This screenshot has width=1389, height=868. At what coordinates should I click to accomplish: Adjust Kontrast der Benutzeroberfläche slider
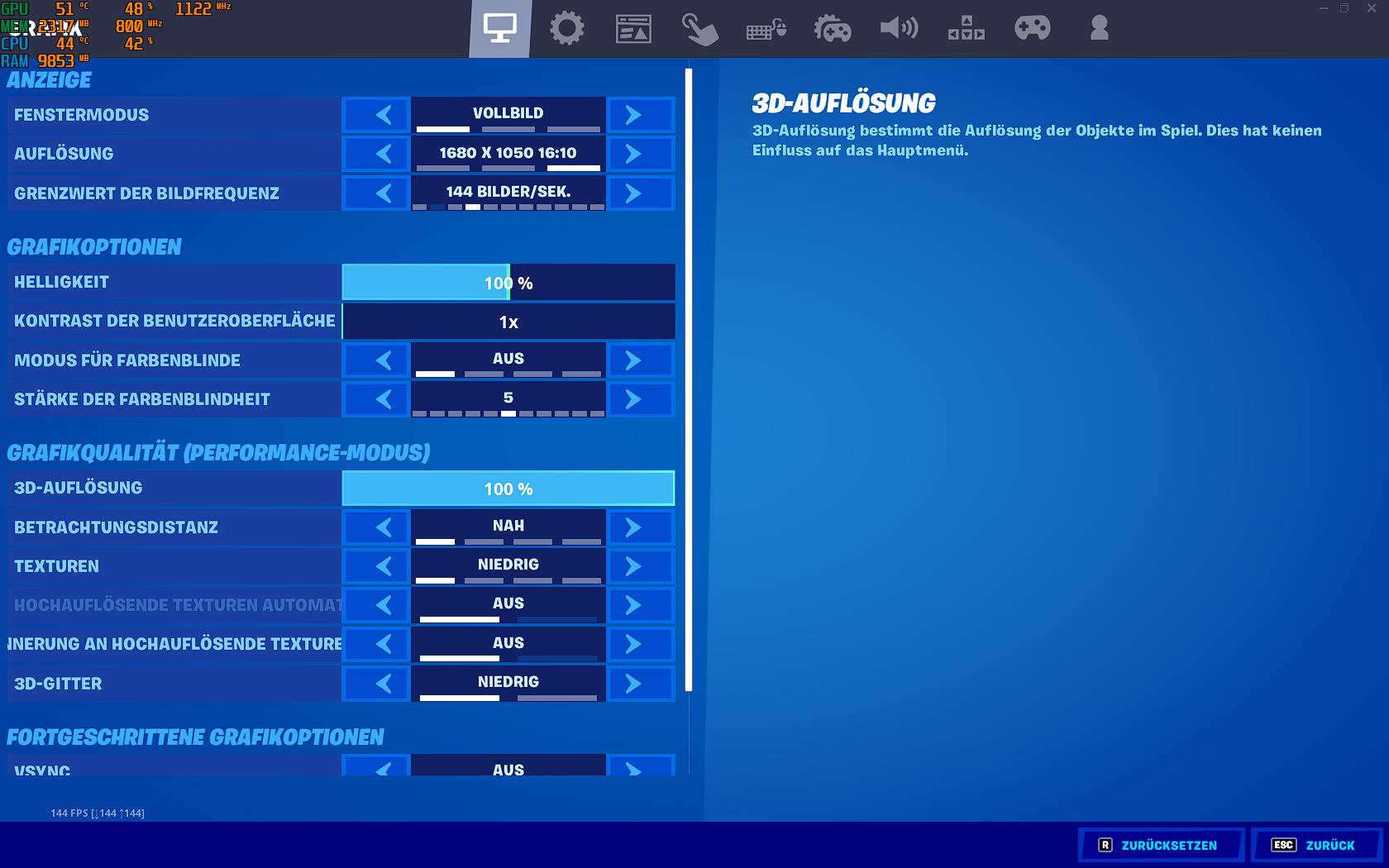(508, 322)
